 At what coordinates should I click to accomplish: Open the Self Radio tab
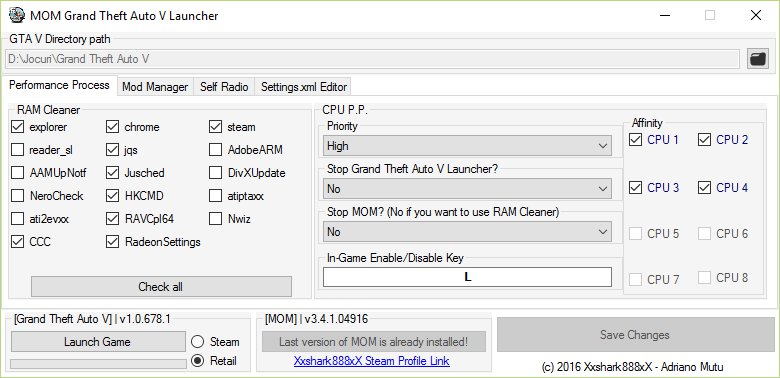[x=224, y=87]
